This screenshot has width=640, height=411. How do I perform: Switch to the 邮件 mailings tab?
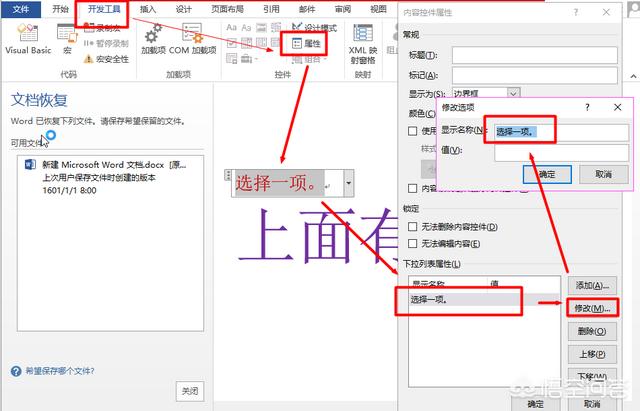click(x=307, y=9)
